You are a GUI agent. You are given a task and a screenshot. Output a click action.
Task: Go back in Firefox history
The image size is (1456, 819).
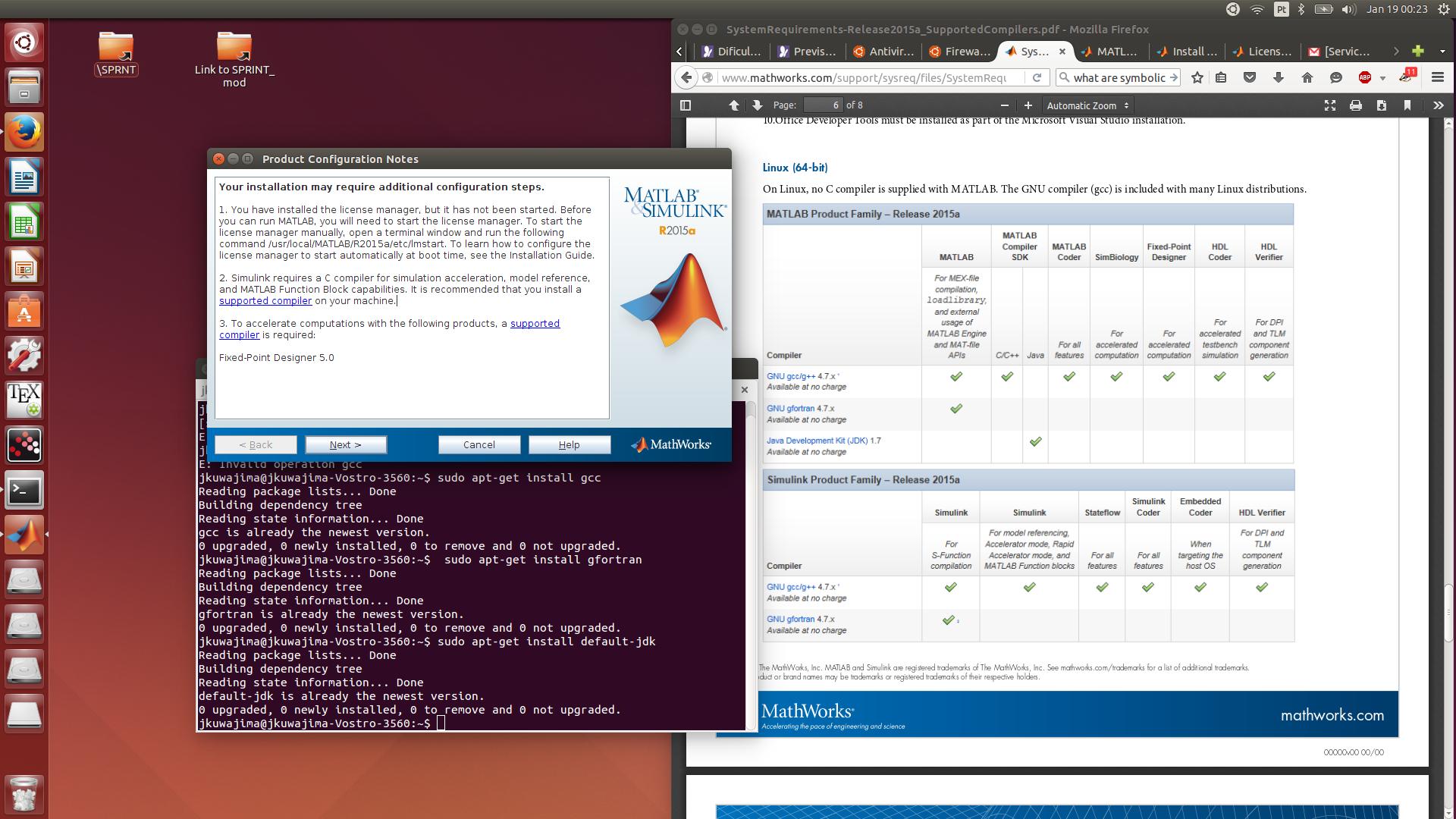click(686, 77)
